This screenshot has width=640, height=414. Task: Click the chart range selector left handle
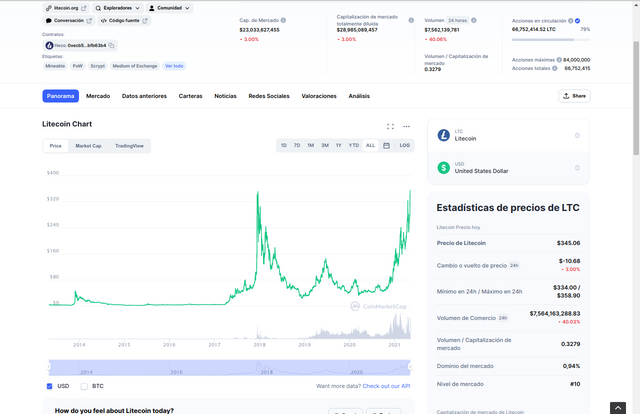point(49,367)
